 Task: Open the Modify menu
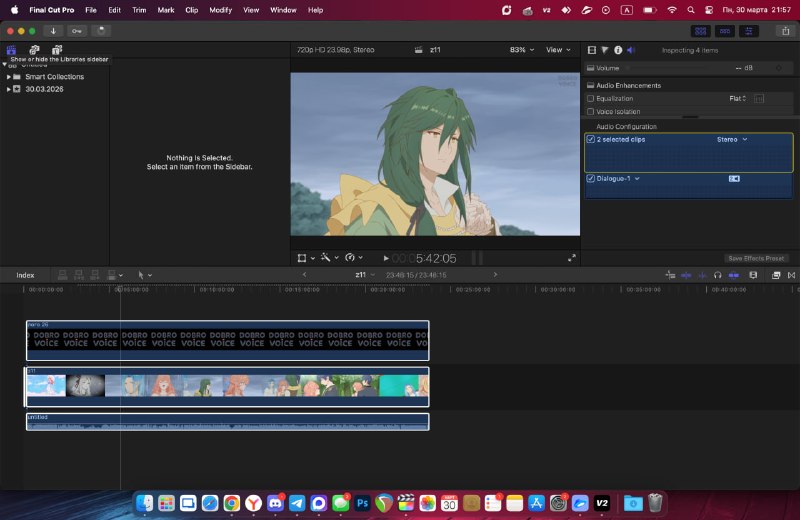220,10
